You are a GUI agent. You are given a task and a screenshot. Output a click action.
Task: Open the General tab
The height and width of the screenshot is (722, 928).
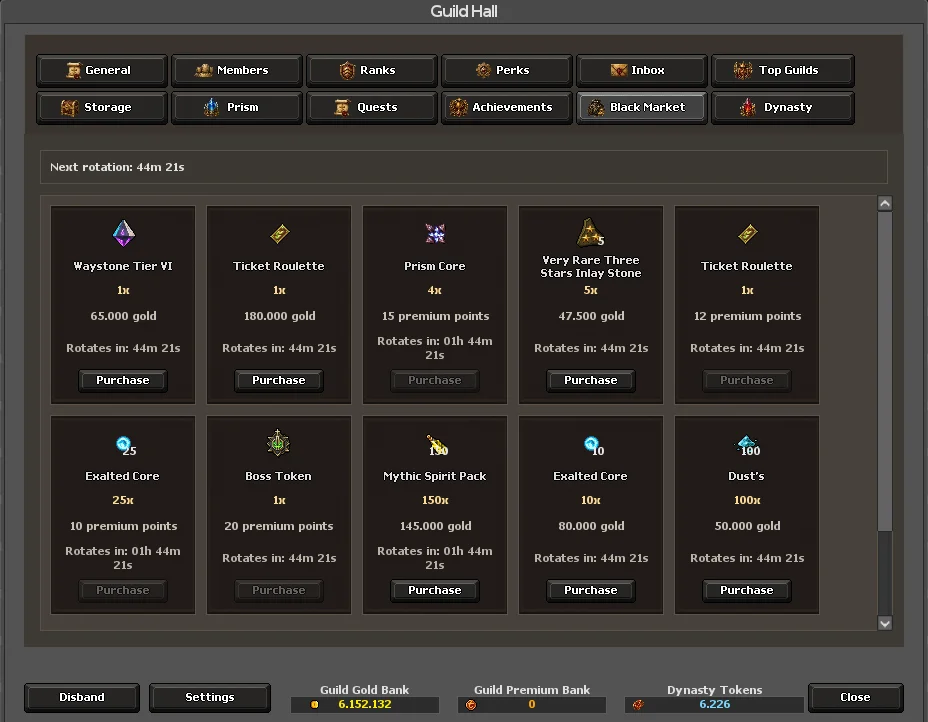click(102, 70)
